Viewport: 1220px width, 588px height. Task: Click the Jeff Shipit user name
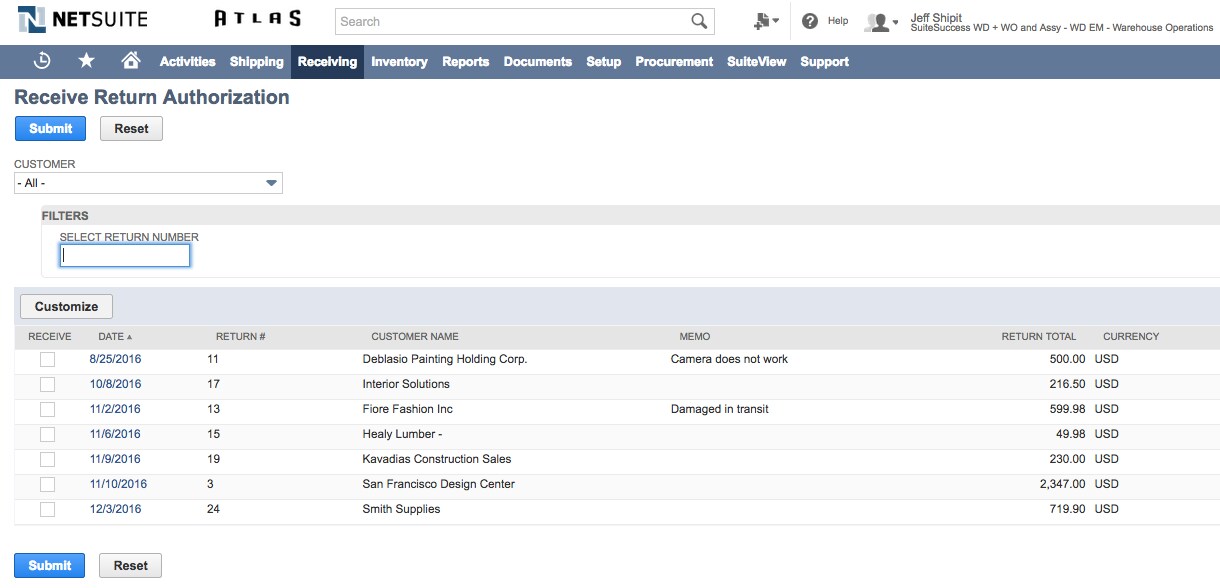[x=936, y=18]
